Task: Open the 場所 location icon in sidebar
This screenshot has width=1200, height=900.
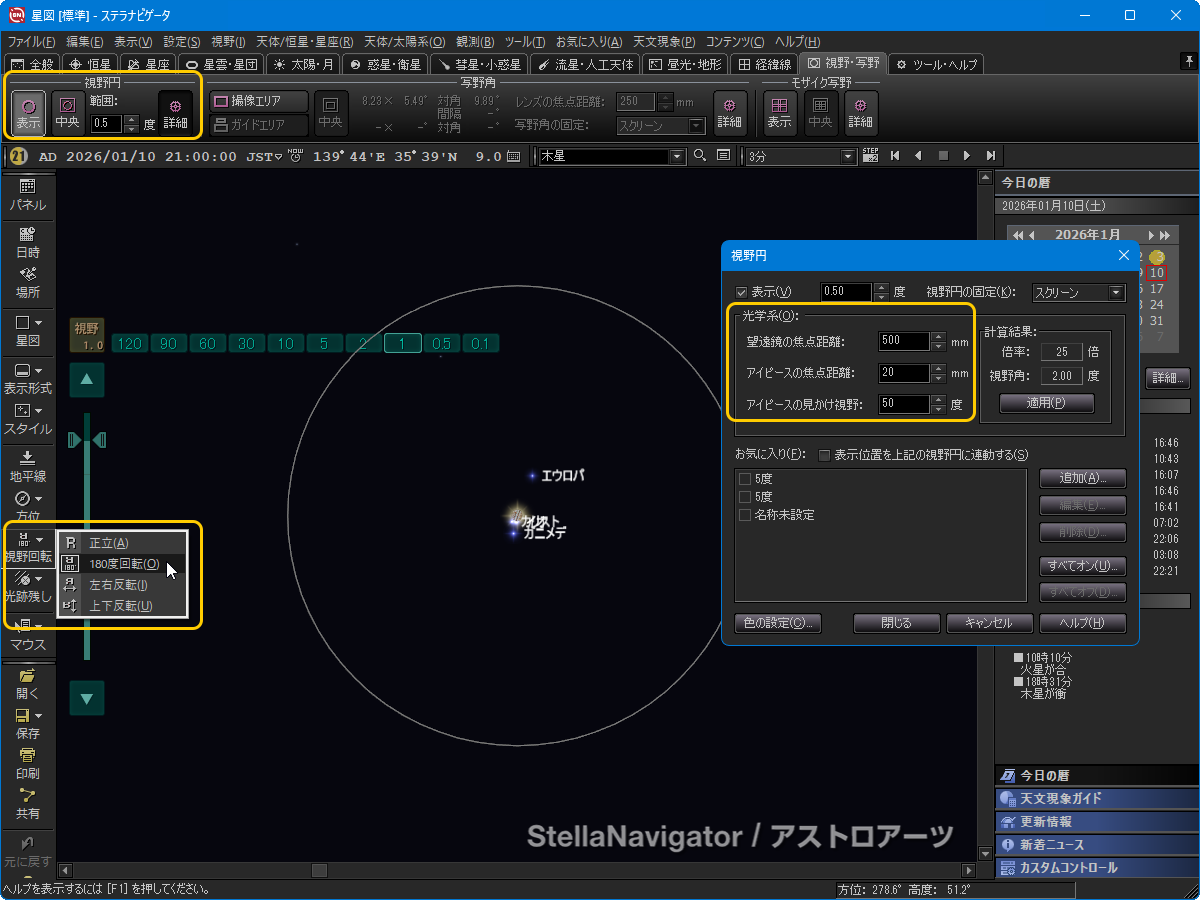Action: click(x=28, y=281)
